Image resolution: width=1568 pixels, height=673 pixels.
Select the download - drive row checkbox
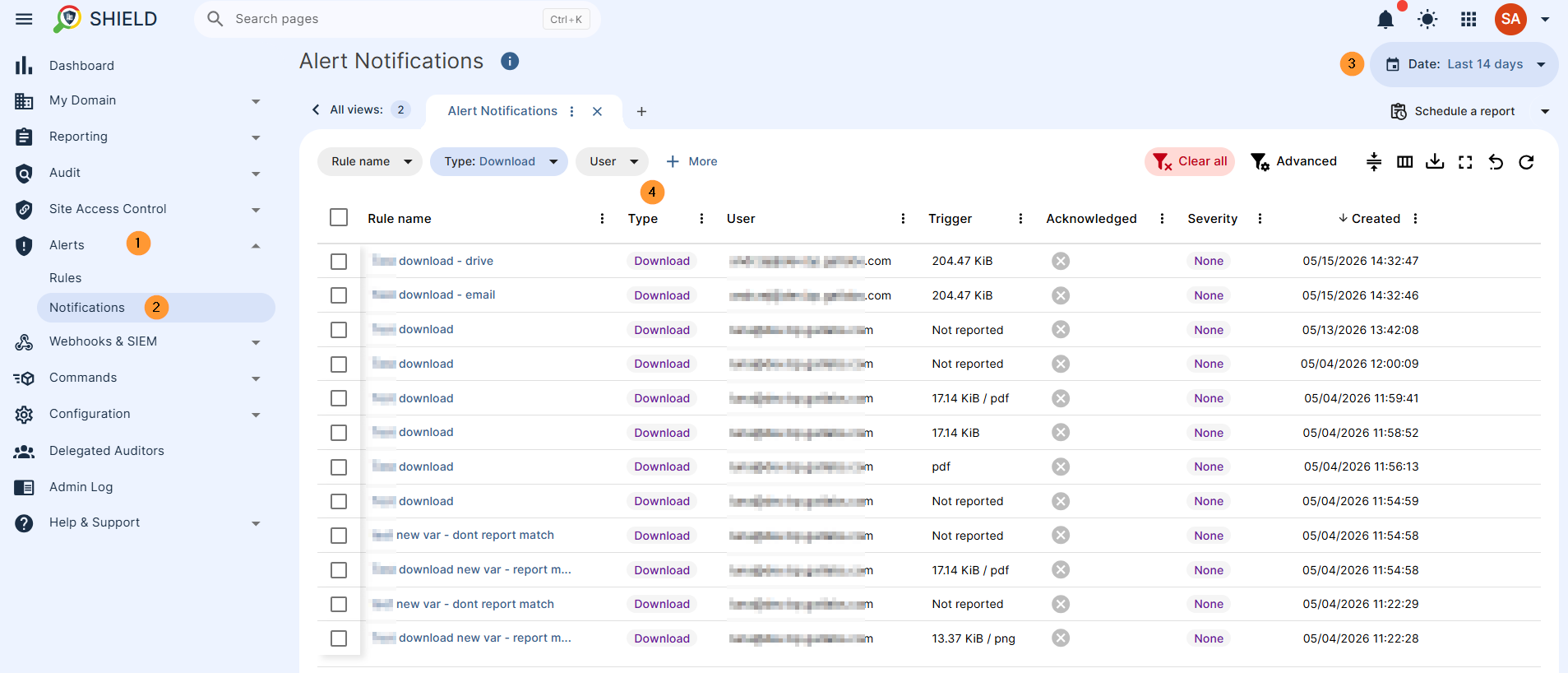(x=339, y=262)
